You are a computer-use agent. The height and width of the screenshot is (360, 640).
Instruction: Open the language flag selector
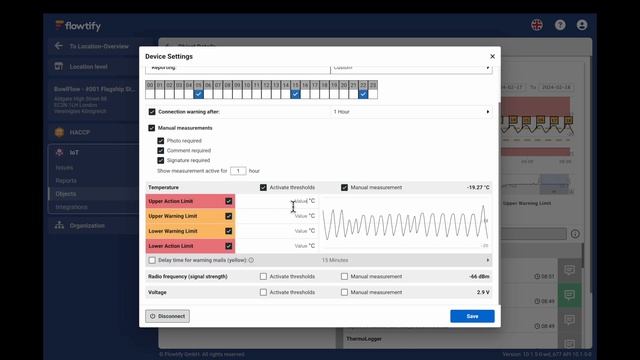(x=537, y=25)
